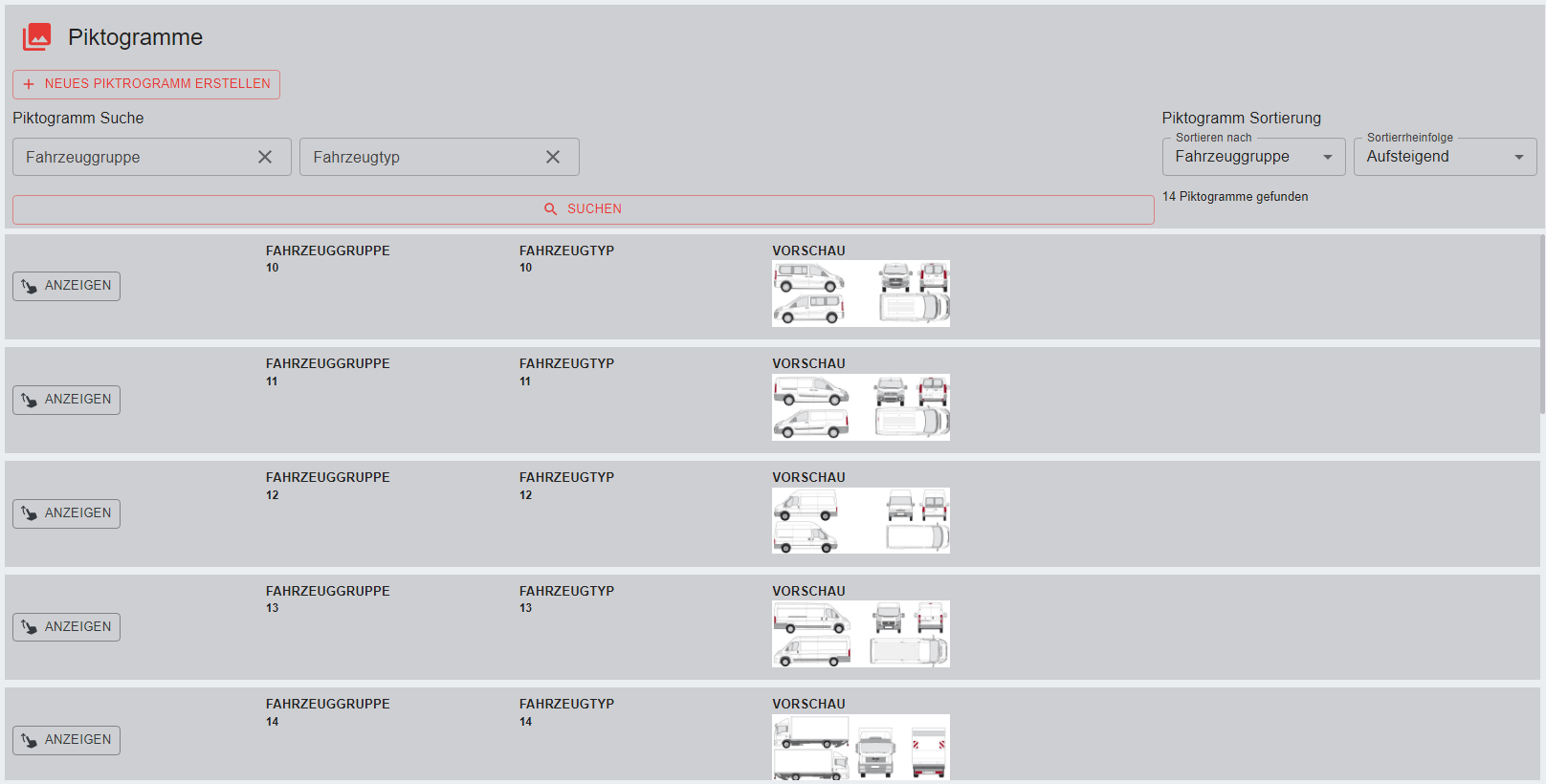This screenshot has height=784, width=1546.
Task: Focus the Fahrzeugtyp search input
Action: pyautogui.click(x=421, y=157)
